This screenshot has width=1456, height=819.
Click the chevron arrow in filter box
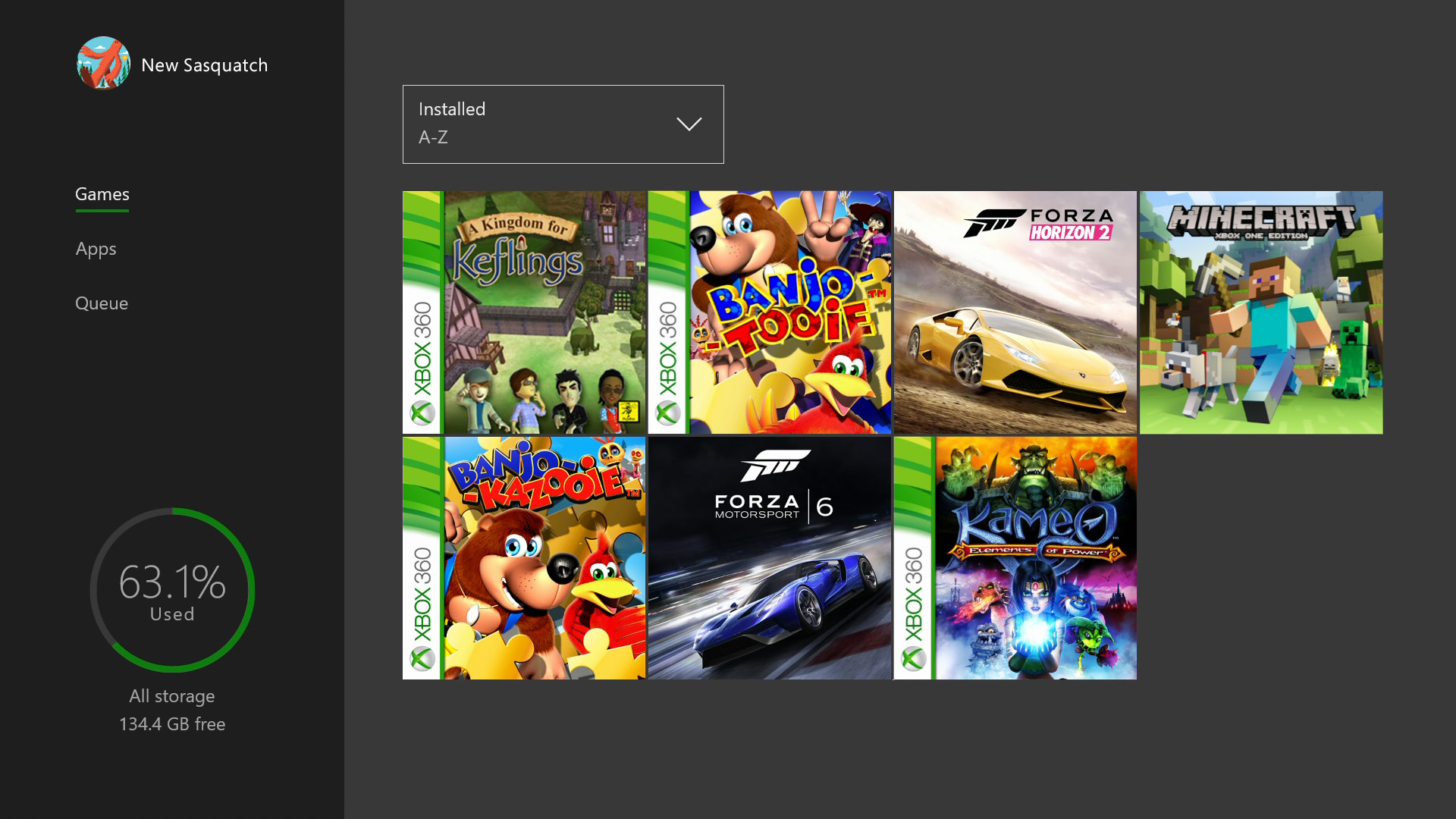[x=689, y=124]
